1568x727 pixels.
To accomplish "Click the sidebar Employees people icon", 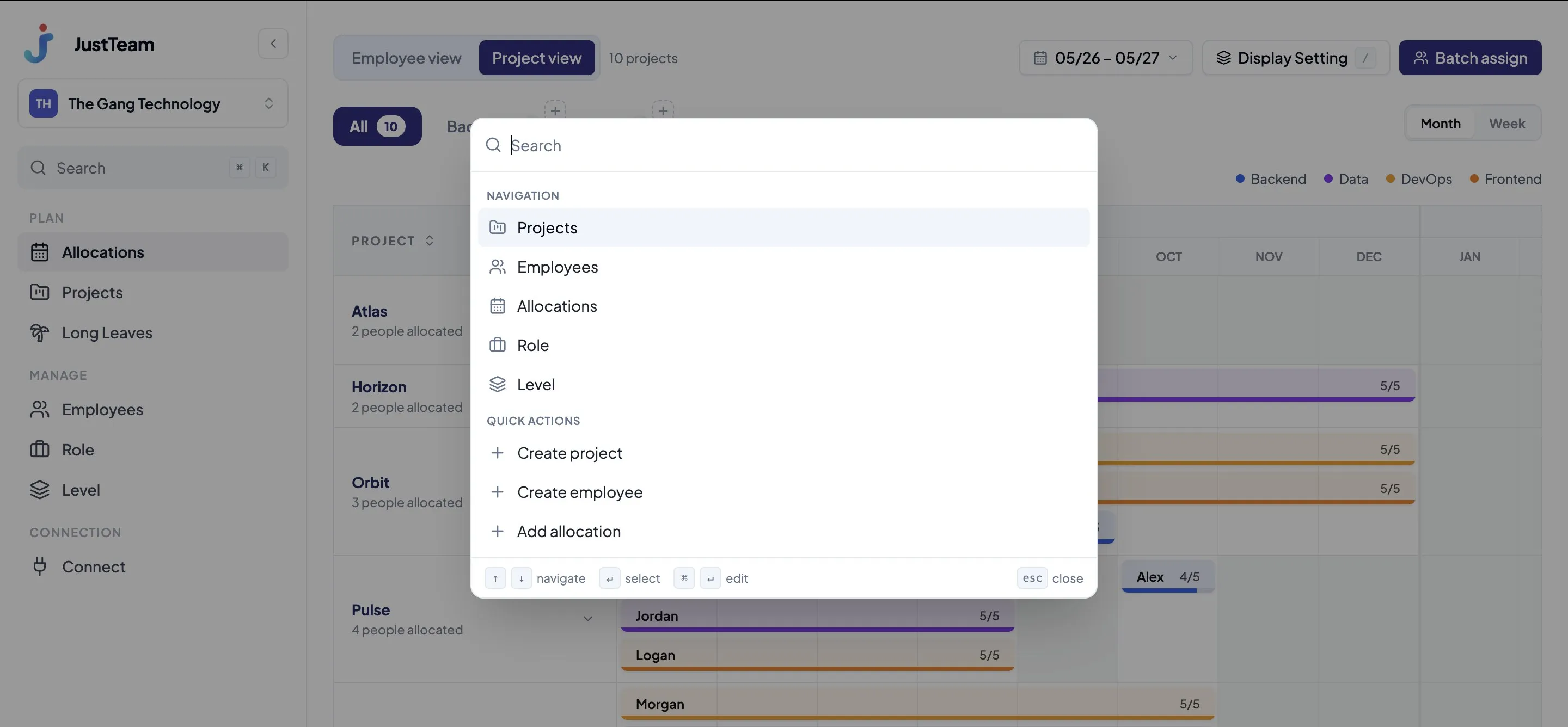I will (x=40, y=409).
